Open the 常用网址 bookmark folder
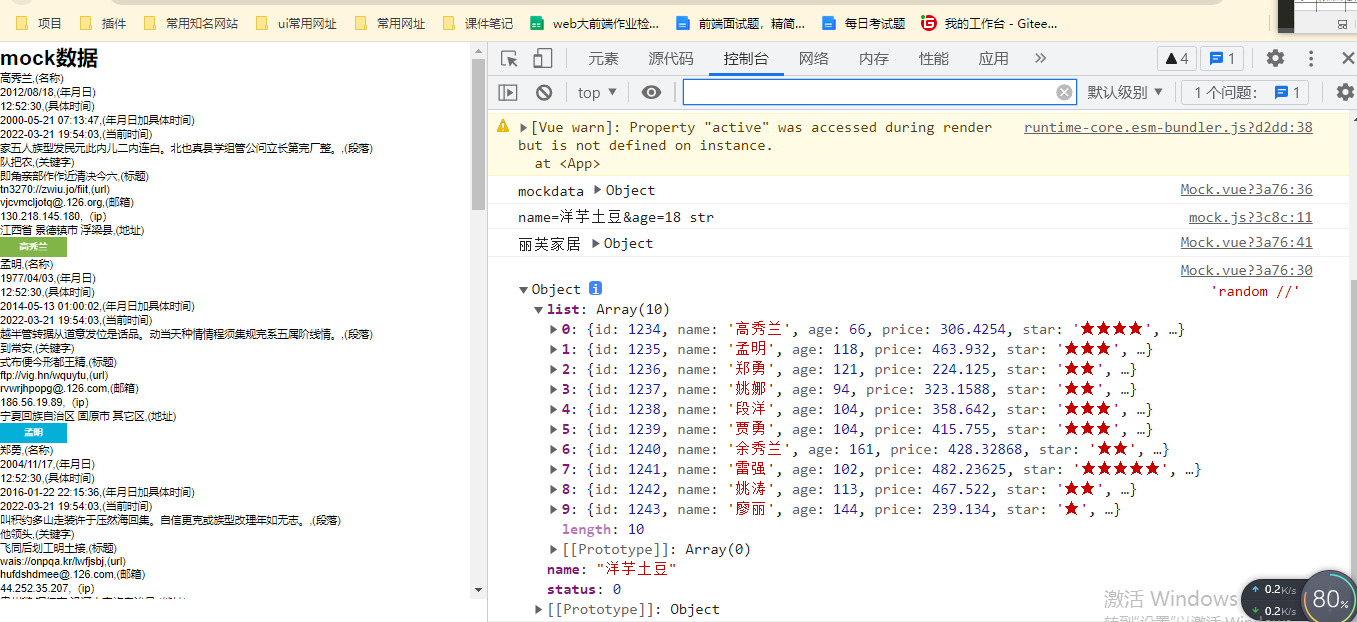Screen dimensions: 1357x622 click(390, 23)
